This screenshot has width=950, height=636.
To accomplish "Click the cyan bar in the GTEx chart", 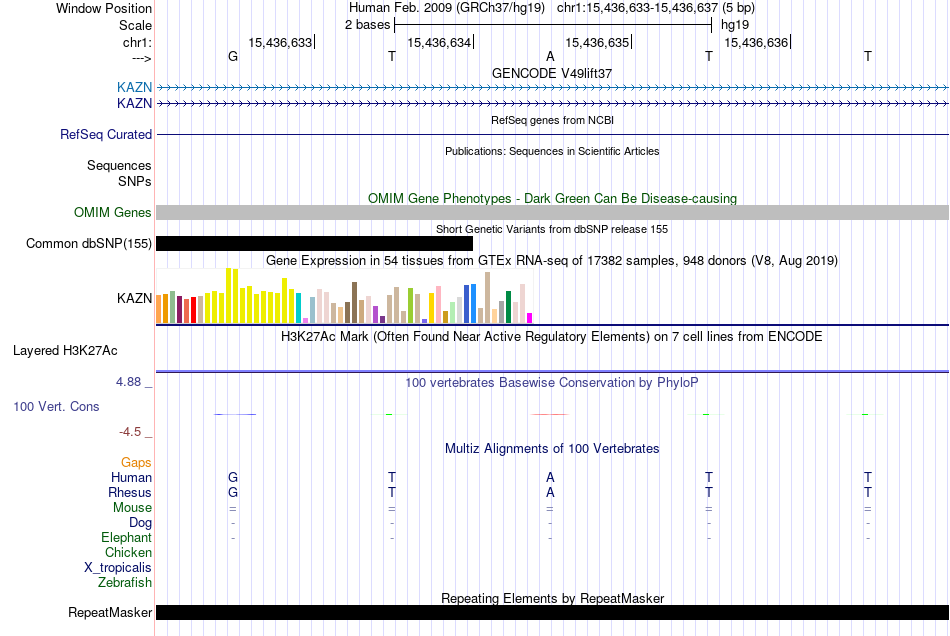I will [x=299, y=308].
